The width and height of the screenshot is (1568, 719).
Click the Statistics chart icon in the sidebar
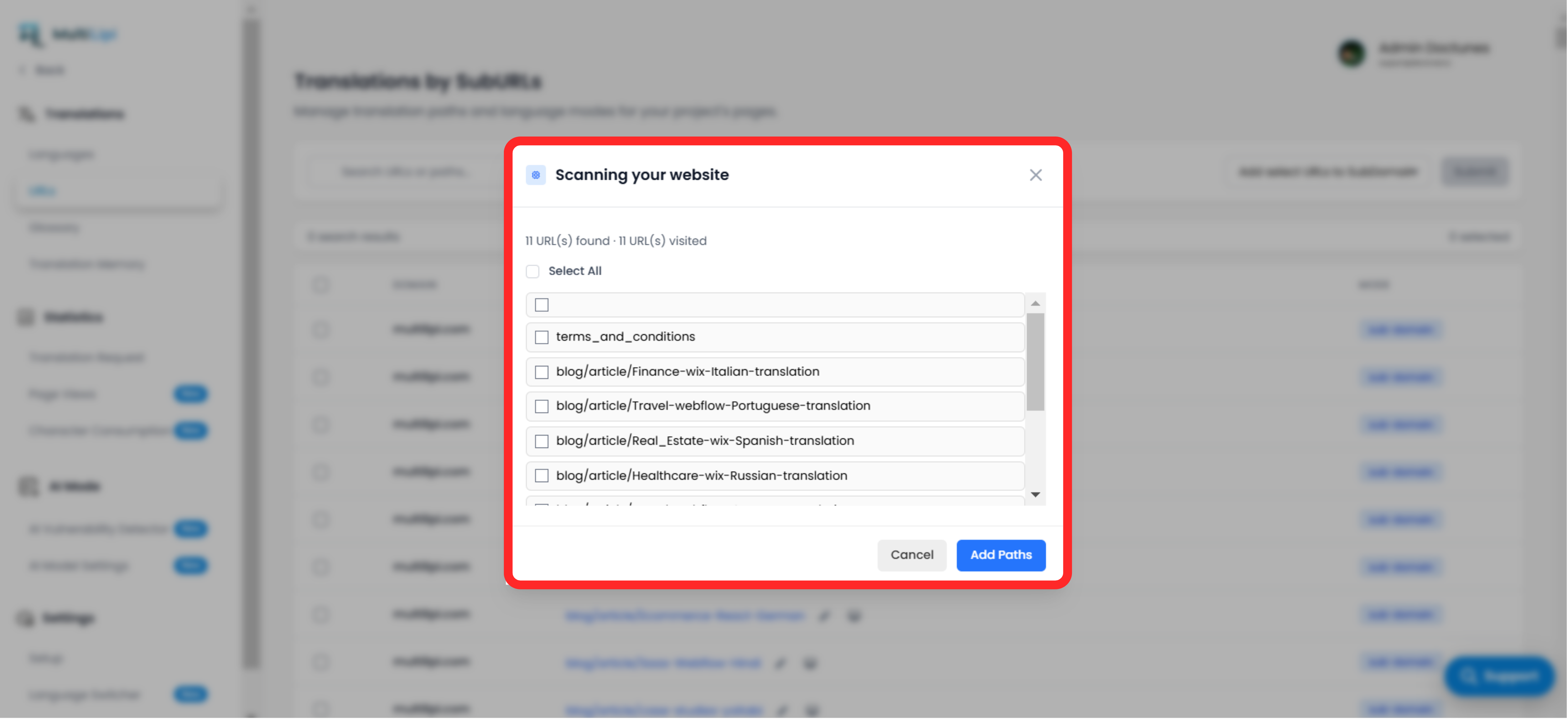26,317
